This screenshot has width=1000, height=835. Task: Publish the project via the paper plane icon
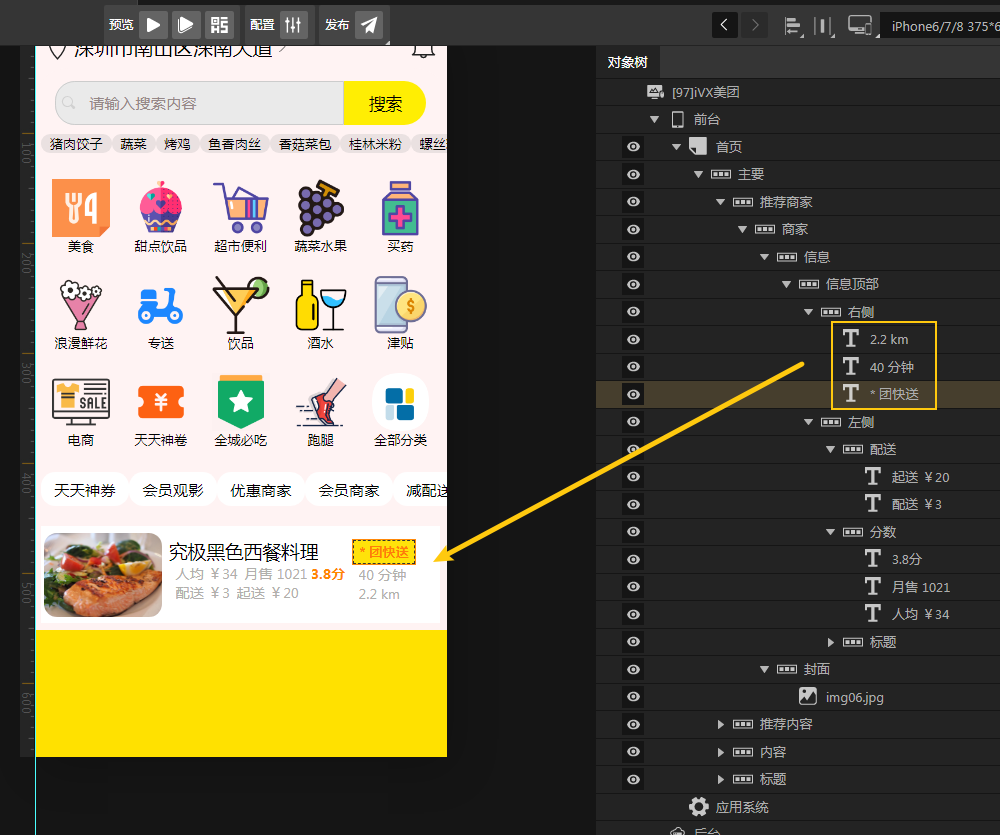[368, 24]
